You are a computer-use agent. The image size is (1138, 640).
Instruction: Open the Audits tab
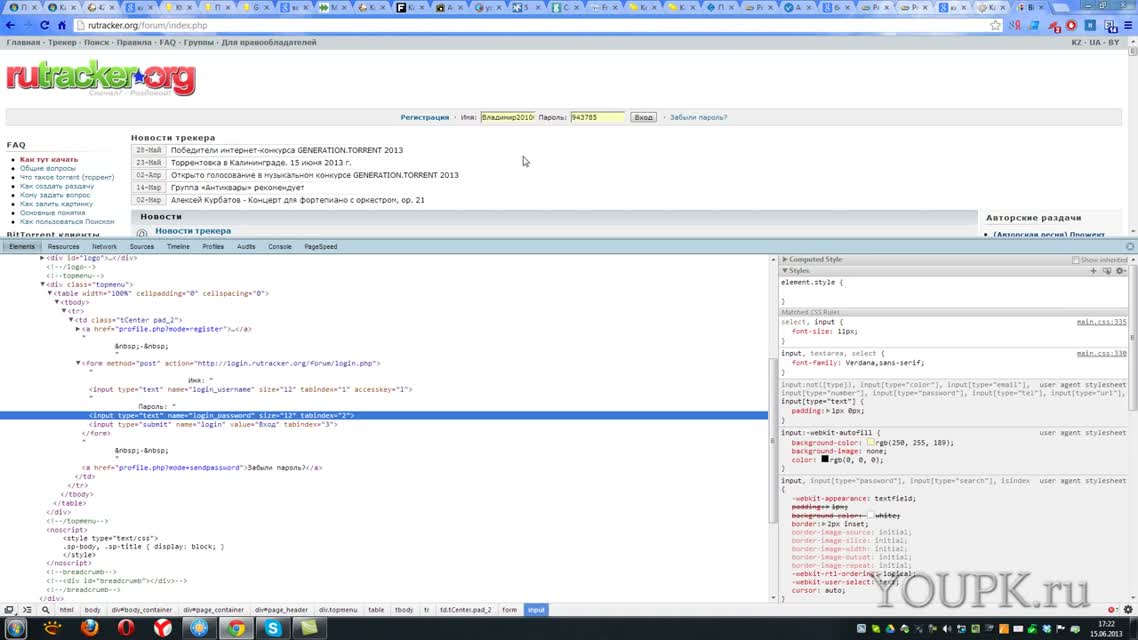pos(246,247)
